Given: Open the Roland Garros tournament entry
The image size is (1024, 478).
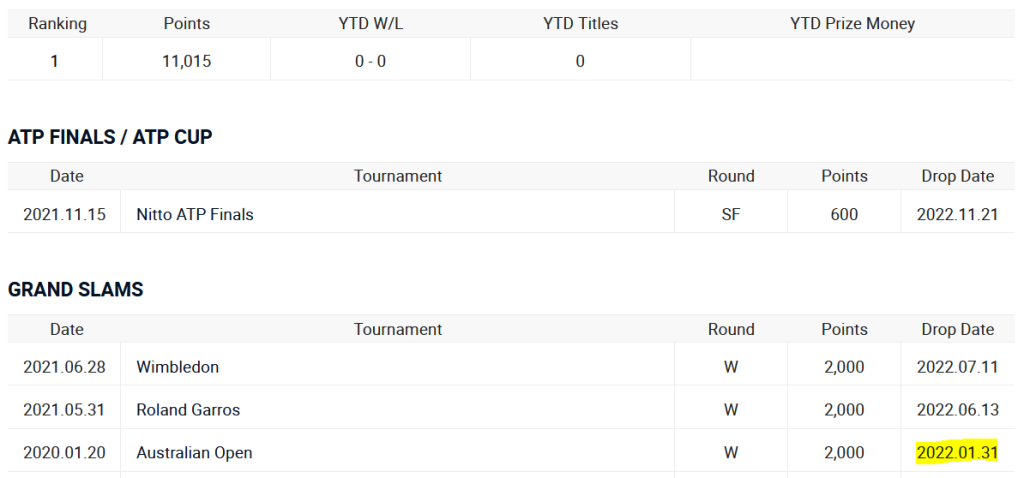Looking at the screenshot, I should tap(188, 410).
